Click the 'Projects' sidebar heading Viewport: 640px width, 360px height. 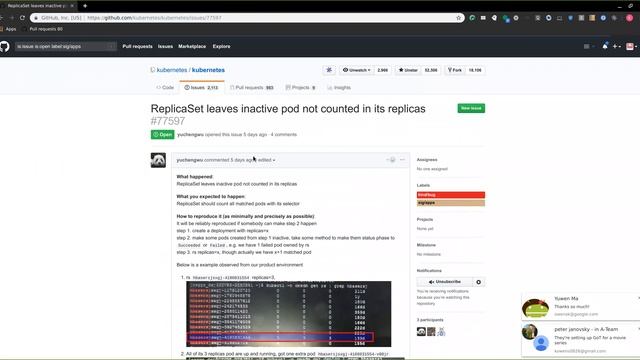tap(425, 219)
